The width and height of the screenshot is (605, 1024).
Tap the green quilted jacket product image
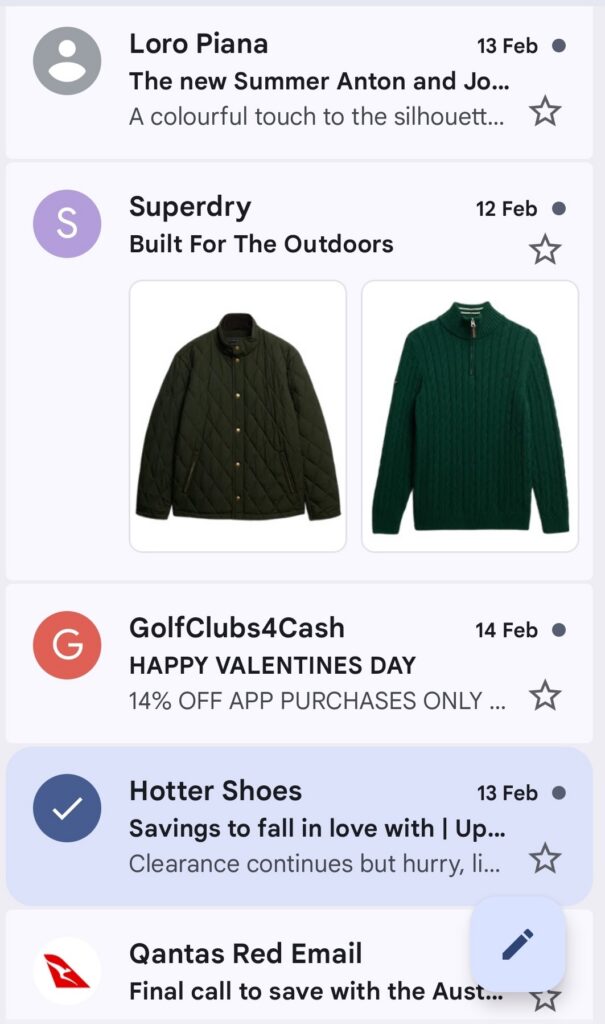[237, 417]
